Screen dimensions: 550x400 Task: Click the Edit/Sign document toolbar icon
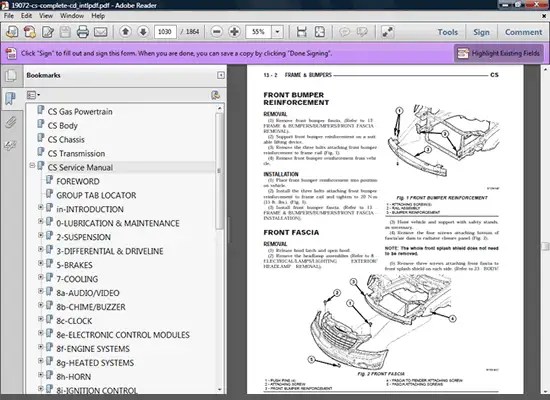pos(48,32)
